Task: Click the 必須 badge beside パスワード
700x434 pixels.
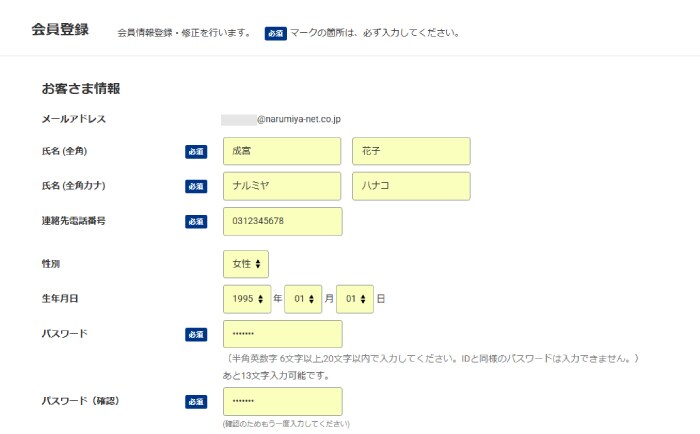Action: 196,334
